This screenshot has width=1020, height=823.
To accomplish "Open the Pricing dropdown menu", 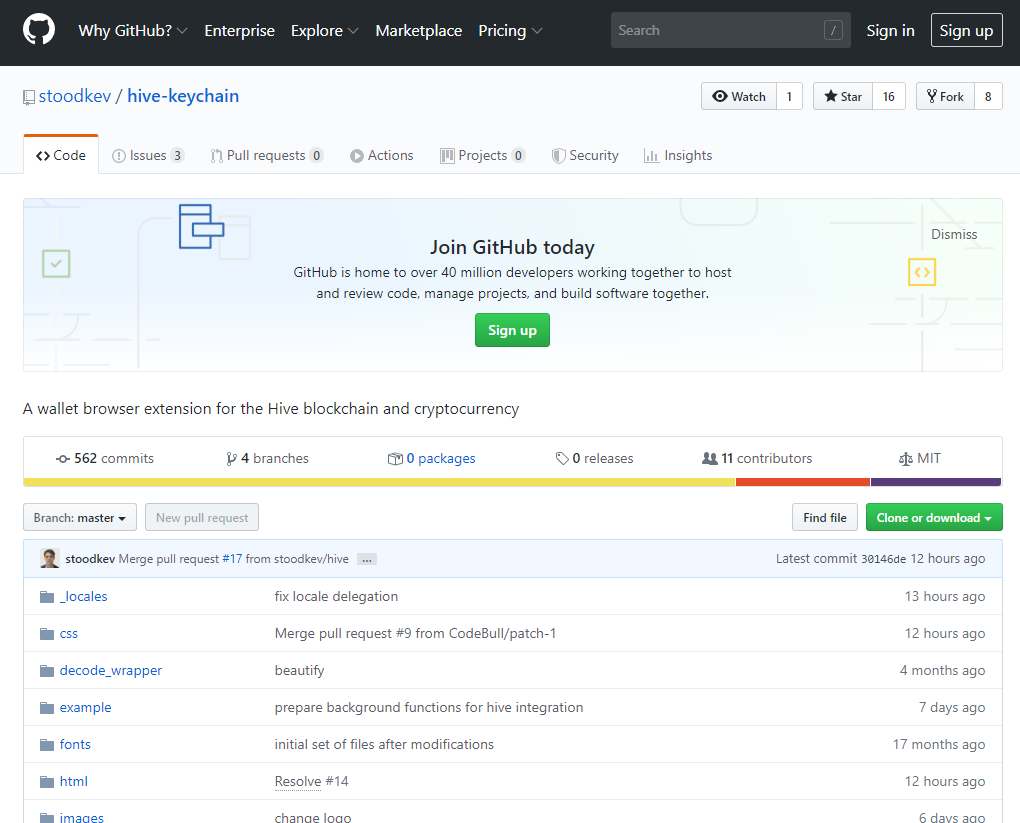I will coord(510,31).
